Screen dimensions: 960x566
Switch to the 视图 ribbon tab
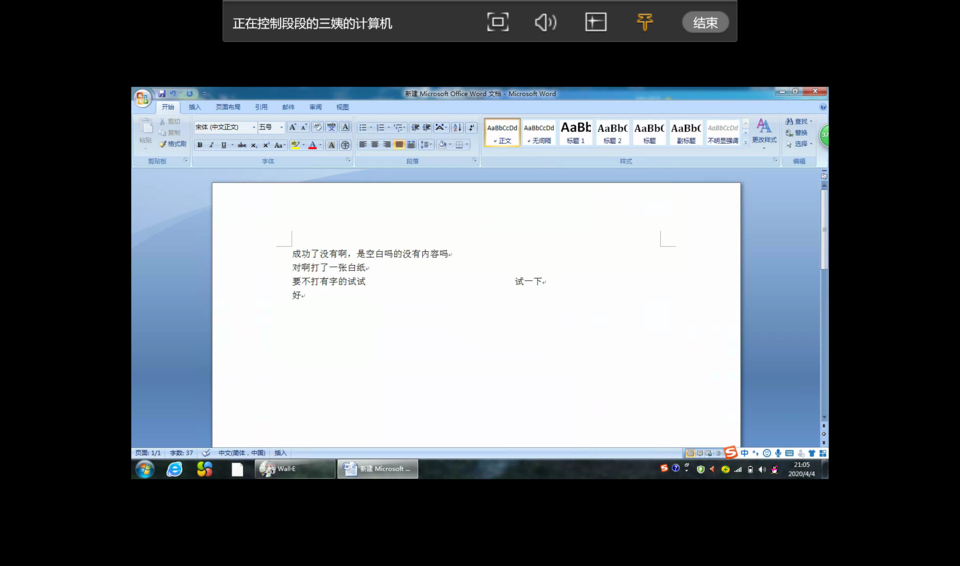(x=342, y=107)
